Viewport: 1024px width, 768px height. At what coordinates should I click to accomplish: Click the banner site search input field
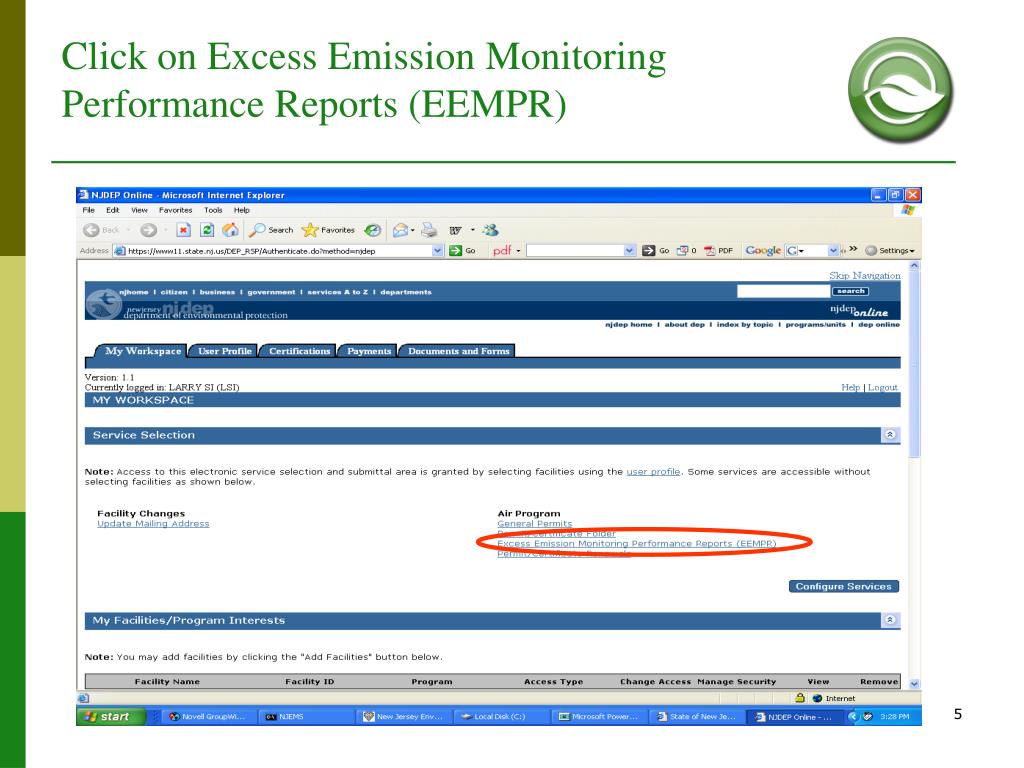click(783, 291)
